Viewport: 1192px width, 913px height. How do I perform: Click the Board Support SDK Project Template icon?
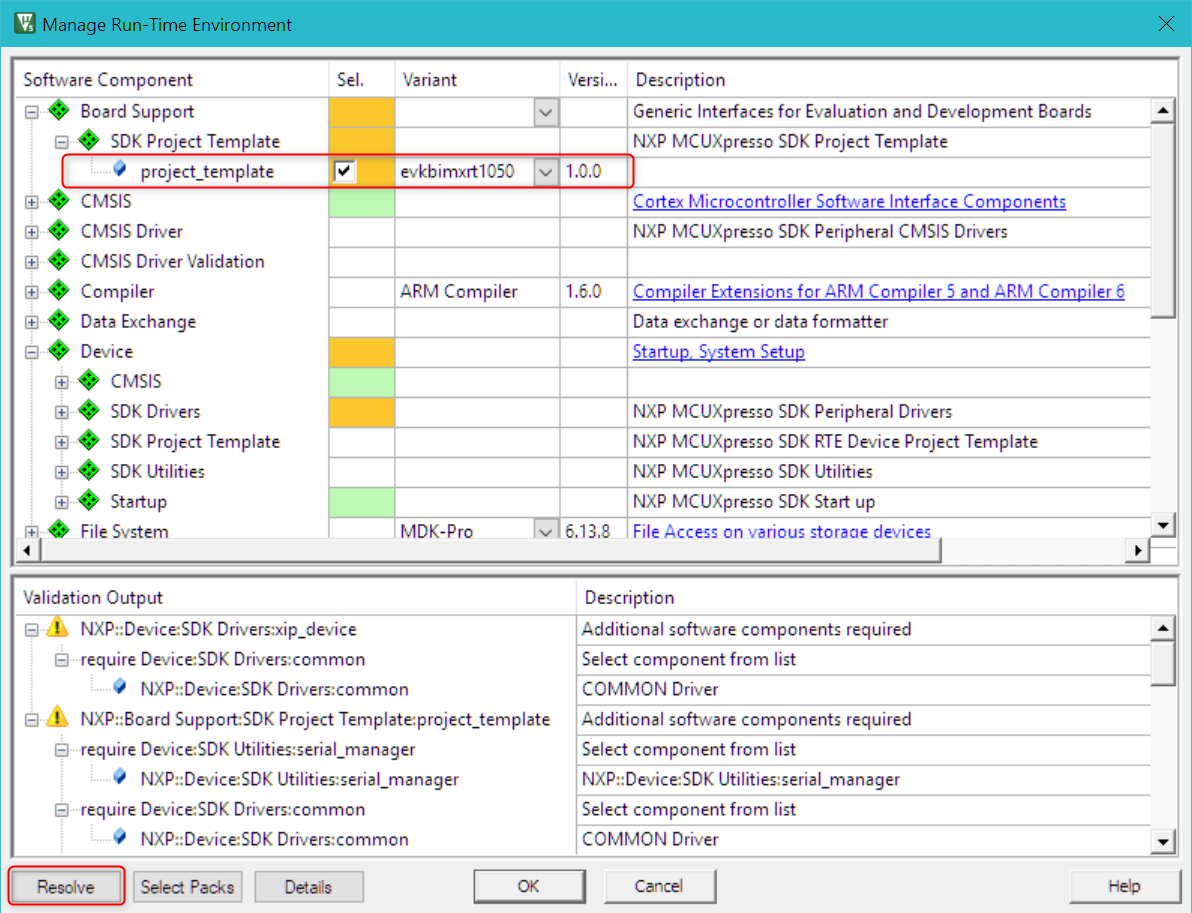pyautogui.click(x=90, y=141)
